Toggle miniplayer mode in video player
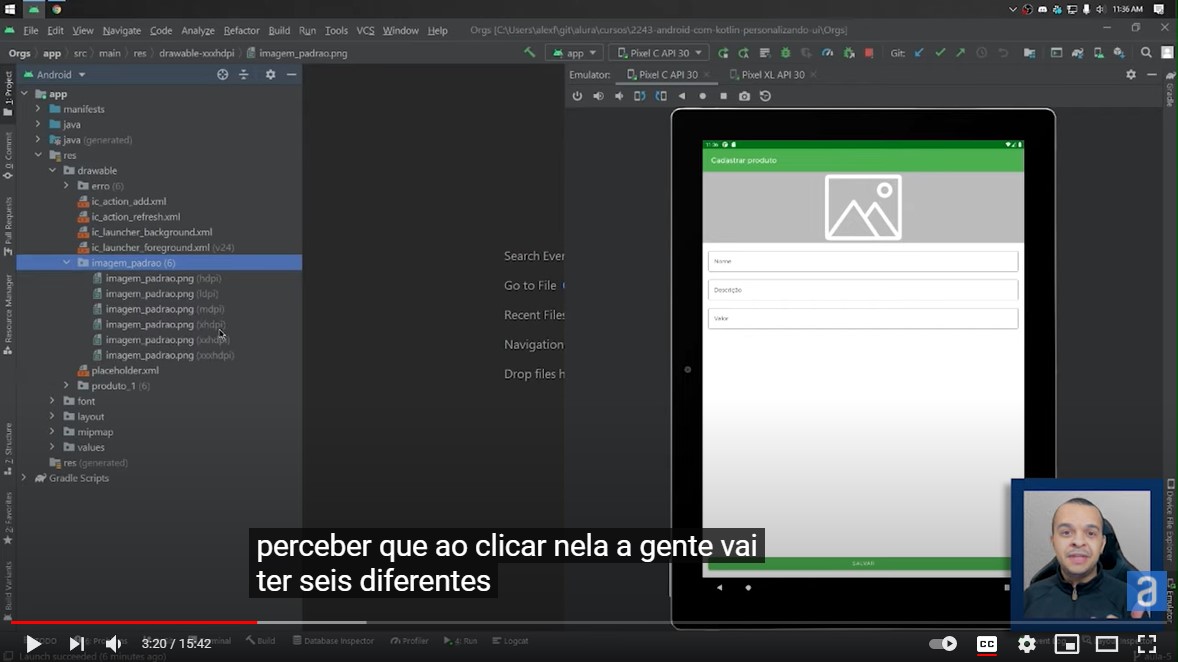The width and height of the screenshot is (1178, 662). coord(1066,643)
